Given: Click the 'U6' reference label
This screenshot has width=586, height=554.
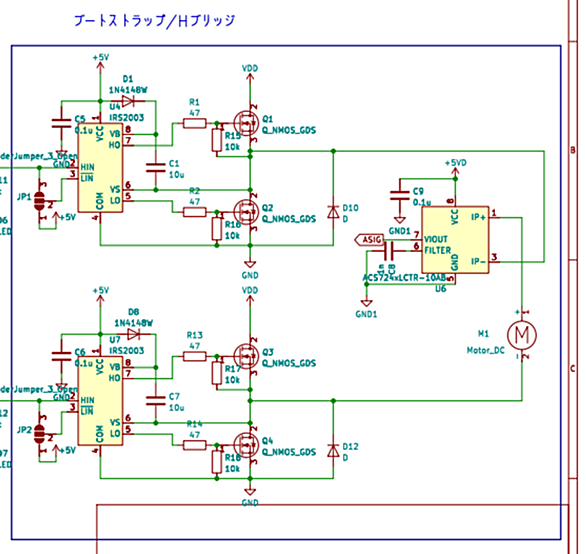Looking at the screenshot, I should (441, 289).
